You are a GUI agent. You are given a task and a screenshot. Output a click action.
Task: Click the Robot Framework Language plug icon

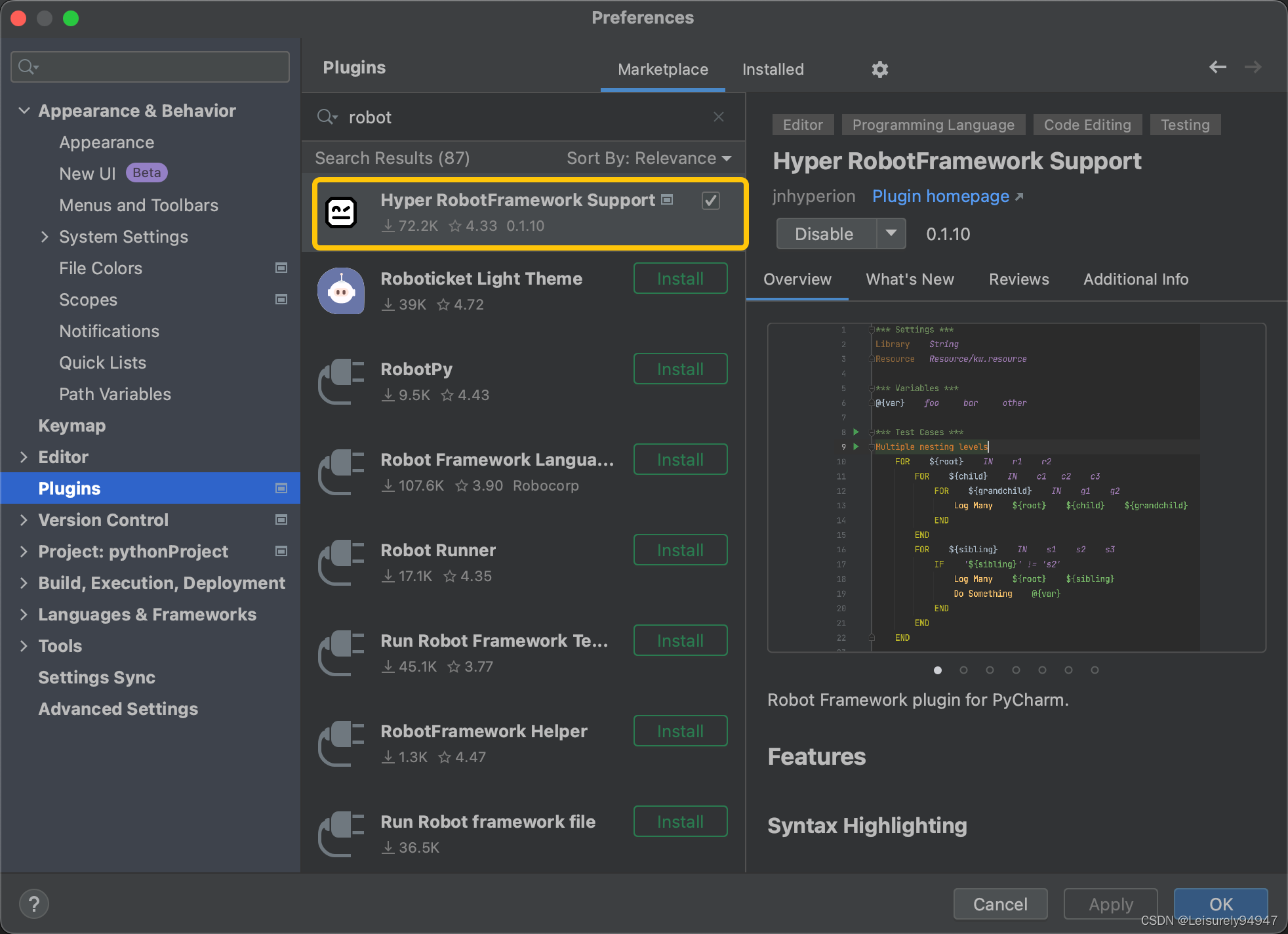[341, 472]
